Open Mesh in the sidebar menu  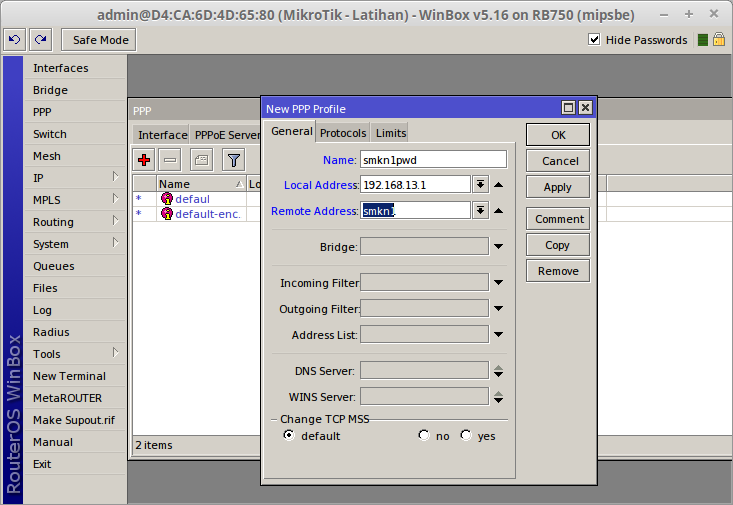[75, 156]
